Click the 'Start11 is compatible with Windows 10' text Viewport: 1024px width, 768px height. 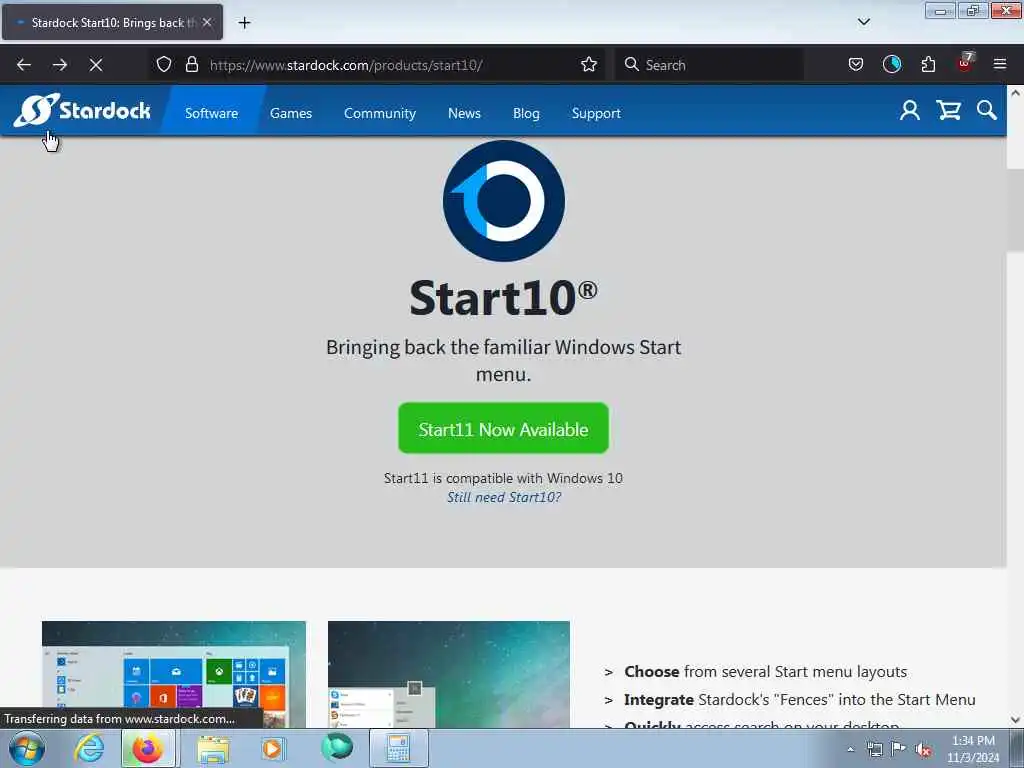tap(504, 478)
